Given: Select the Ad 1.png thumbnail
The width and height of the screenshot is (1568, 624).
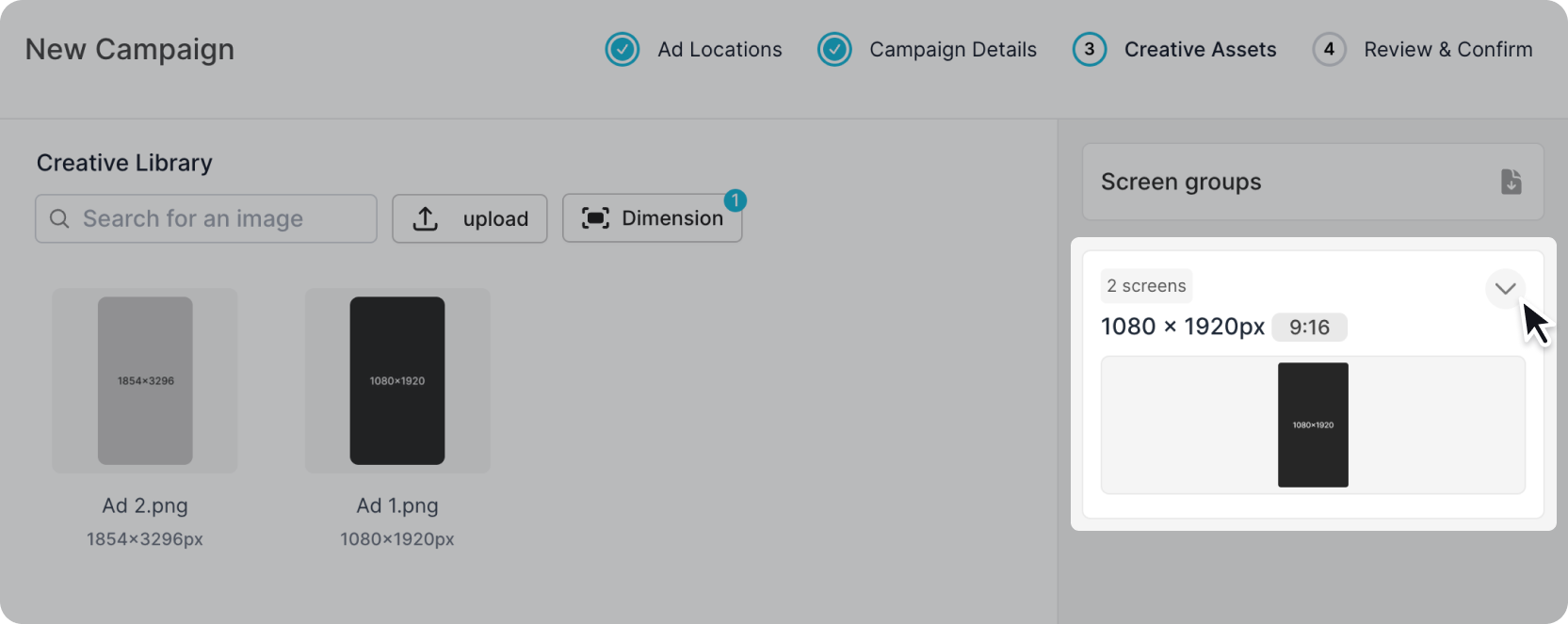Looking at the screenshot, I should pyautogui.click(x=397, y=380).
